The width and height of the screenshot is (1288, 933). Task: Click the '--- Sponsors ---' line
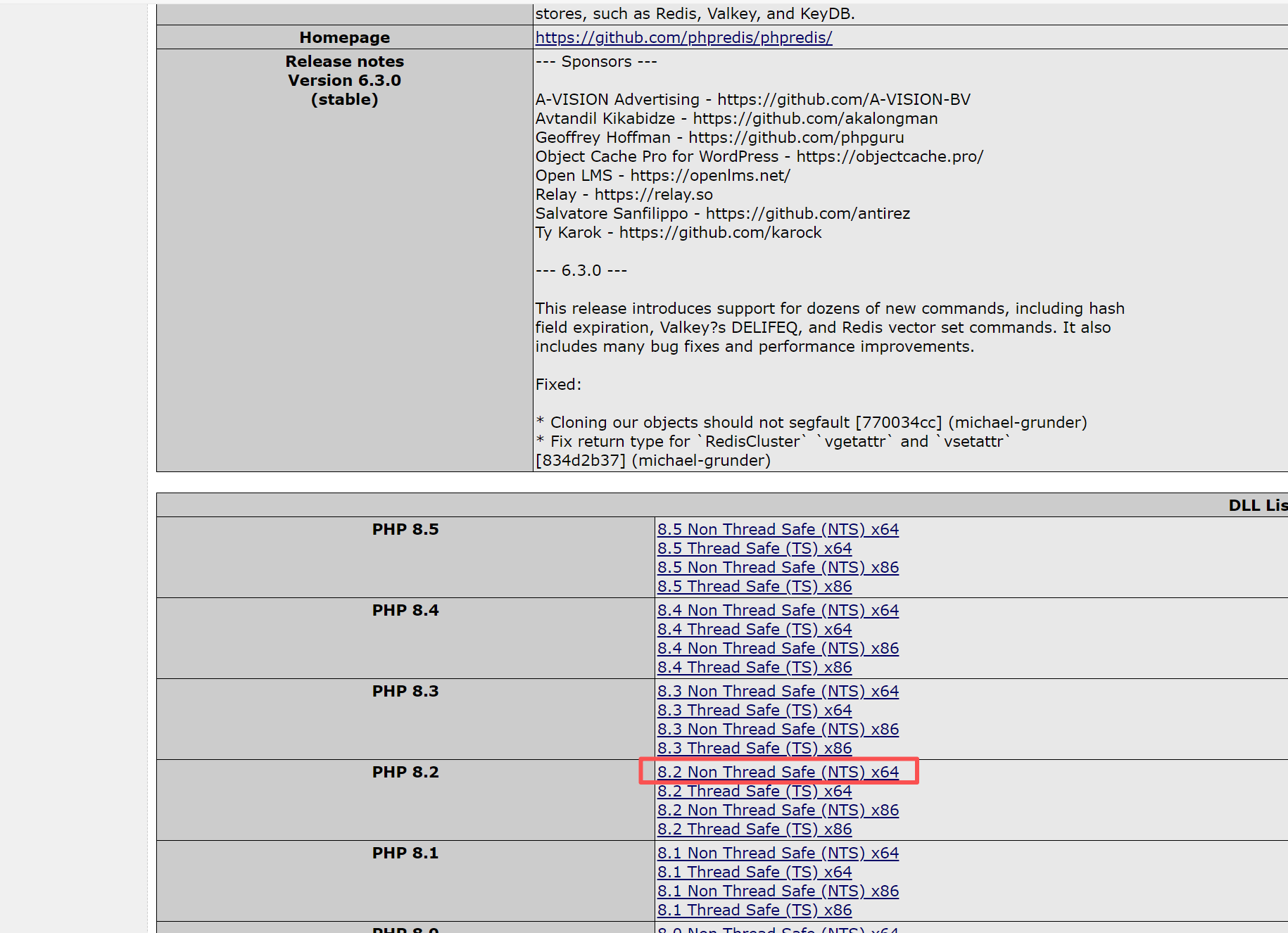coord(596,61)
